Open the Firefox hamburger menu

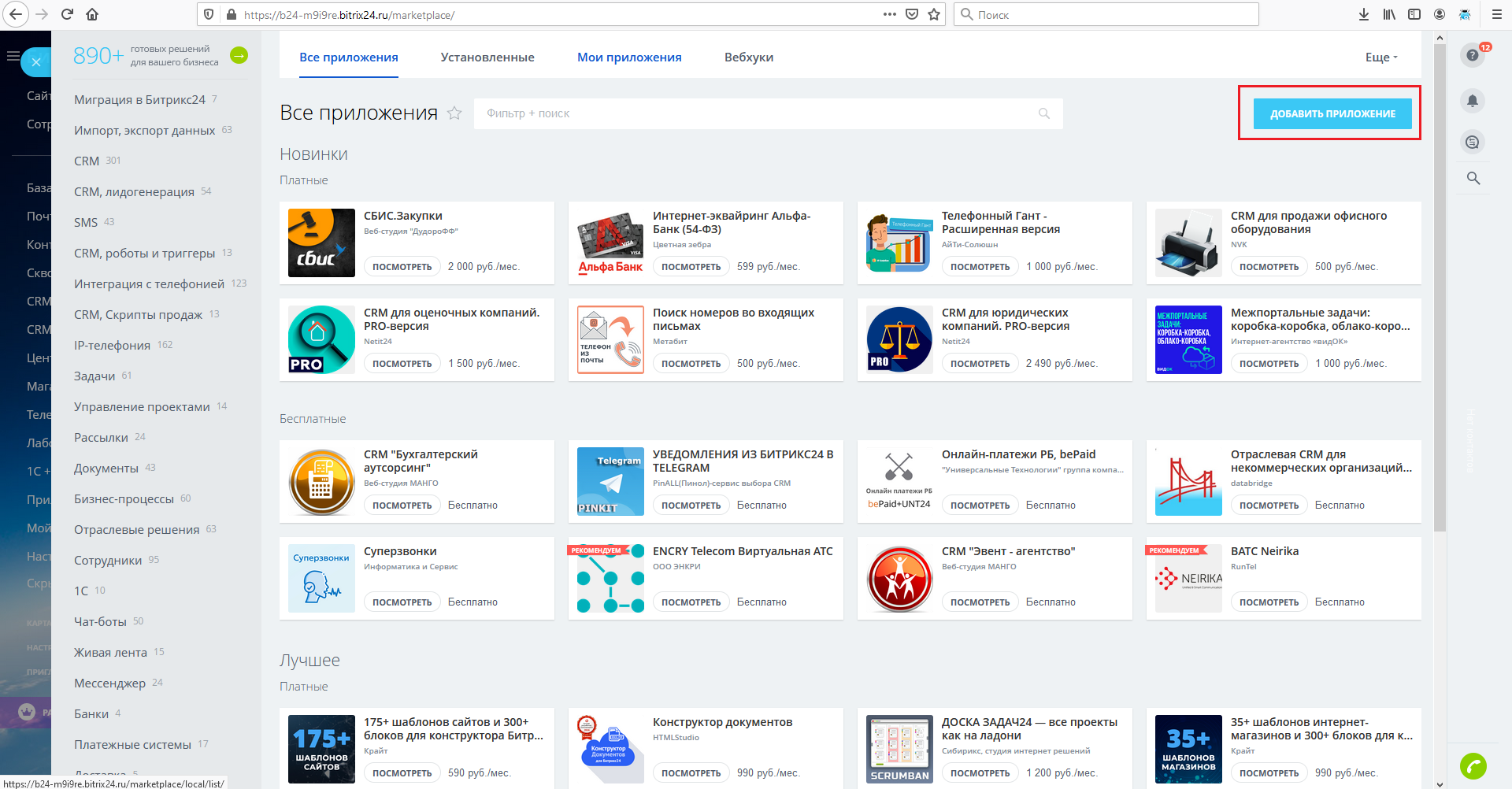(1496, 14)
